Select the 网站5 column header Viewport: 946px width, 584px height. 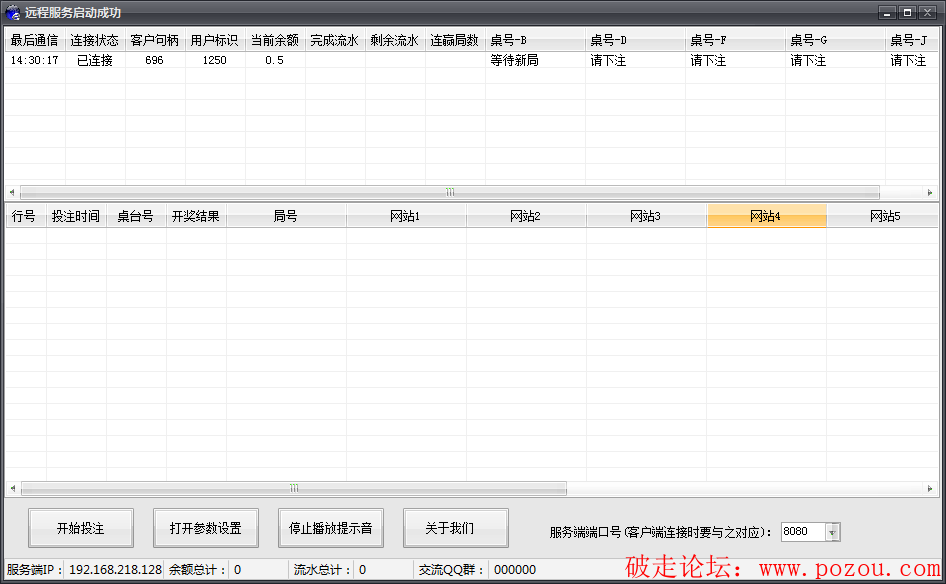point(883,216)
